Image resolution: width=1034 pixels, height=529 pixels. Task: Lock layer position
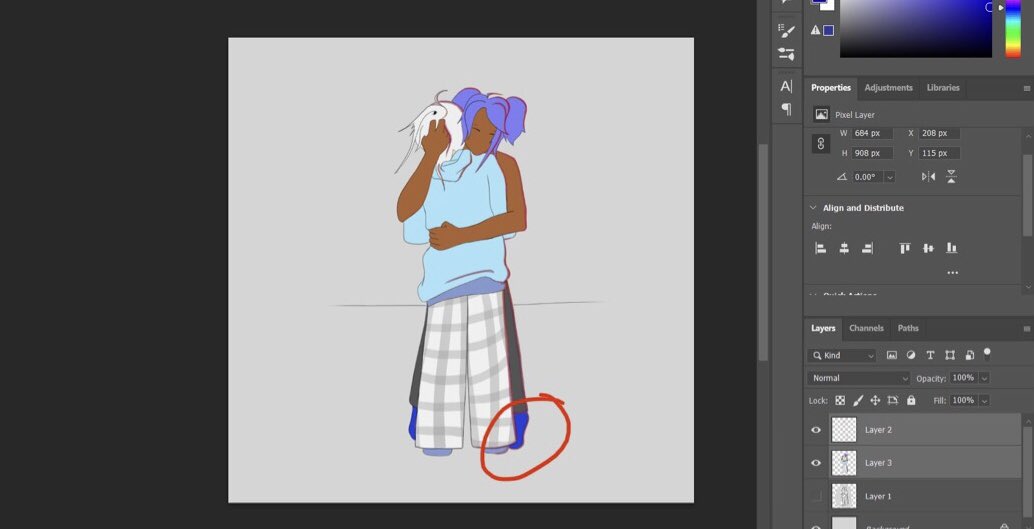pos(875,400)
